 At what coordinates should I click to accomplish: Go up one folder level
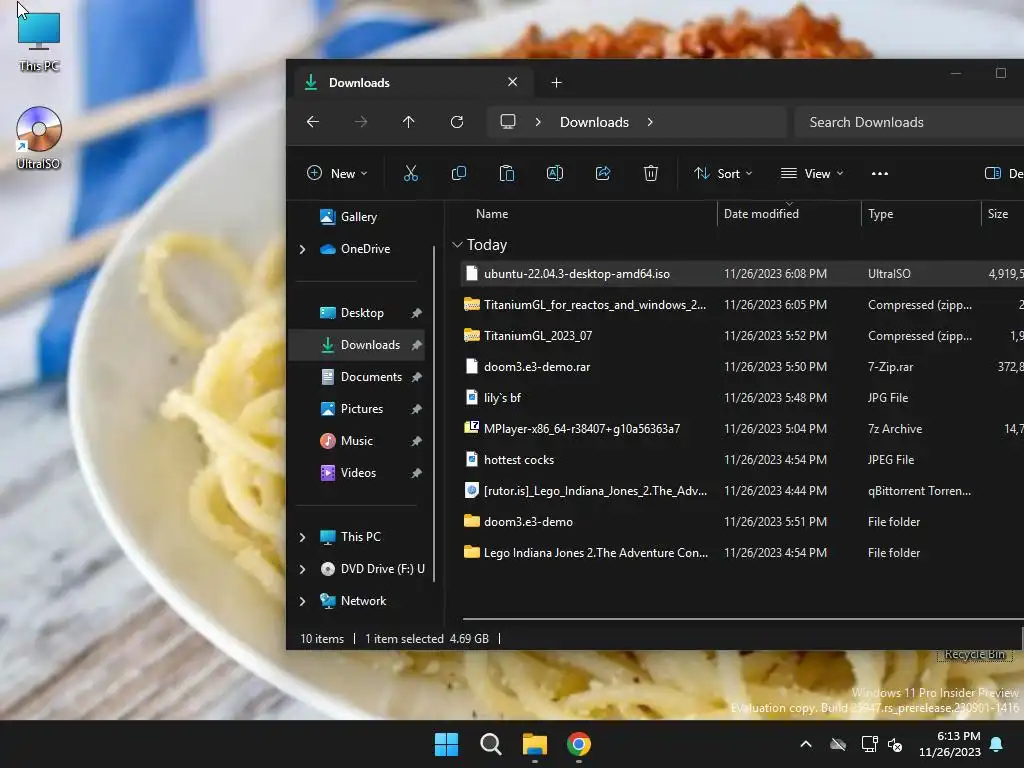pyautogui.click(x=408, y=122)
